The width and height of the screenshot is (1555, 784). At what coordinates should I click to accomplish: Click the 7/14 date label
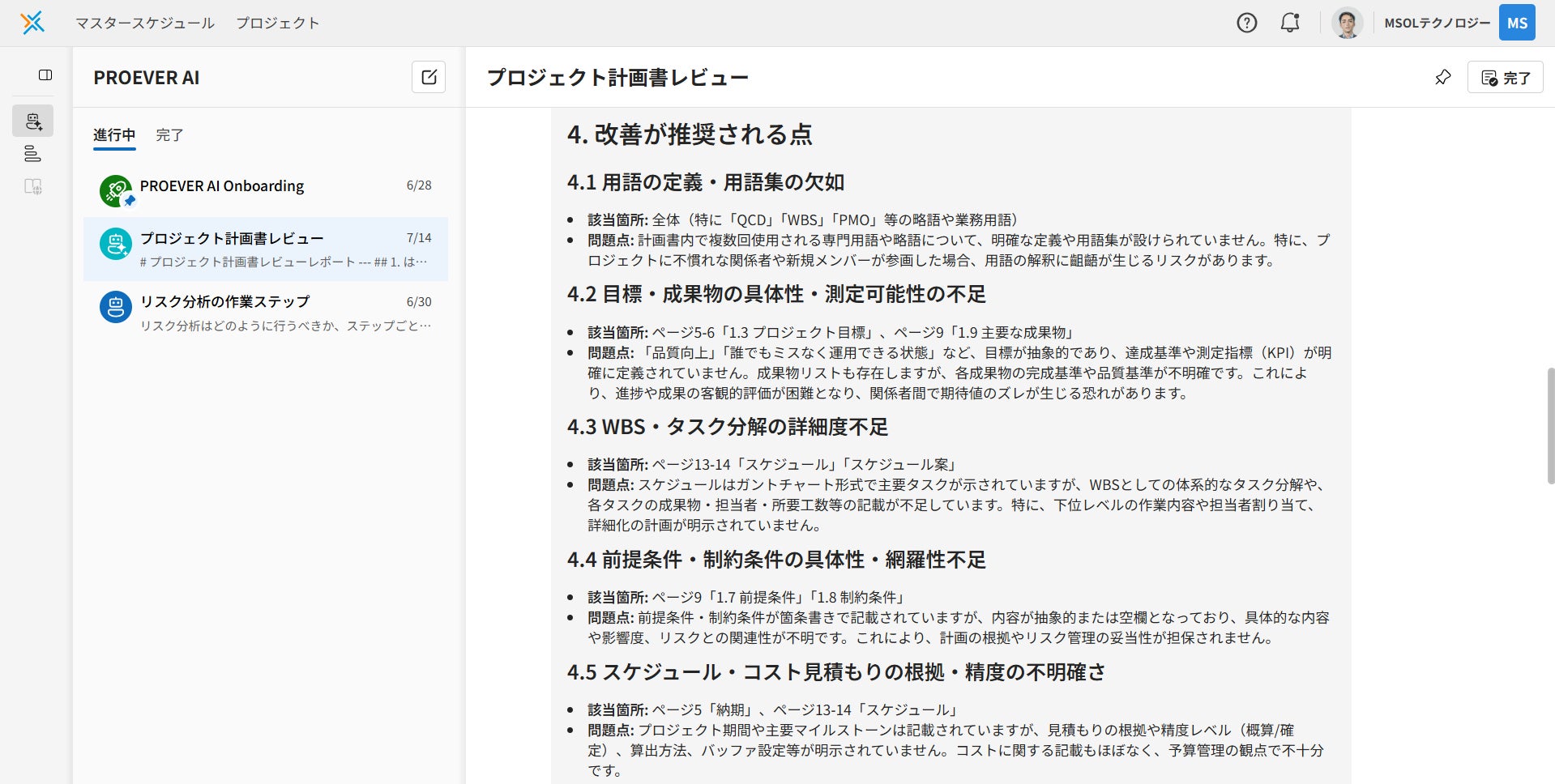(419, 238)
